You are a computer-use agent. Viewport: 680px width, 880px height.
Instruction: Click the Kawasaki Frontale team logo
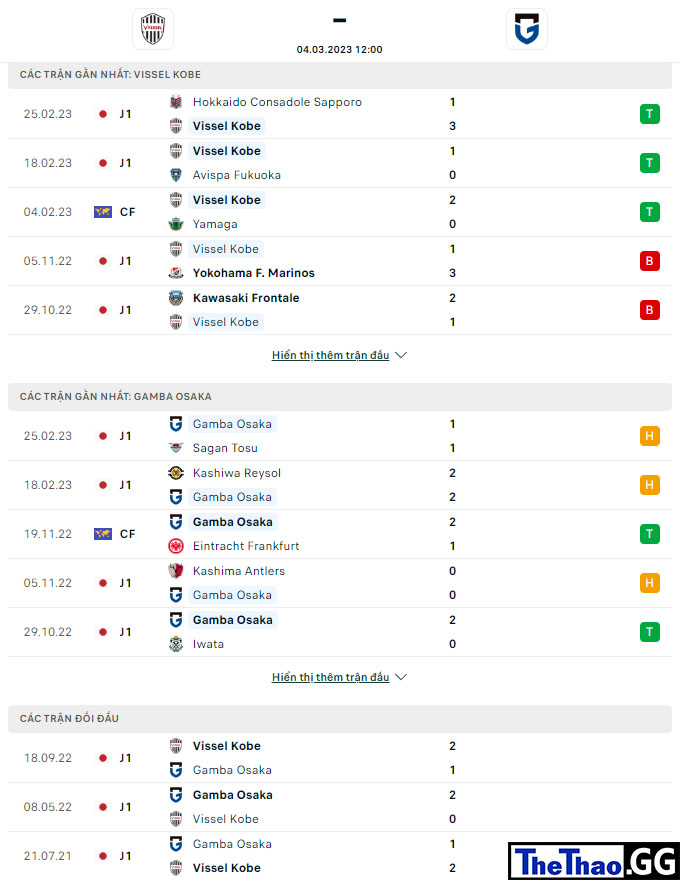pyautogui.click(x=176, y=298)
